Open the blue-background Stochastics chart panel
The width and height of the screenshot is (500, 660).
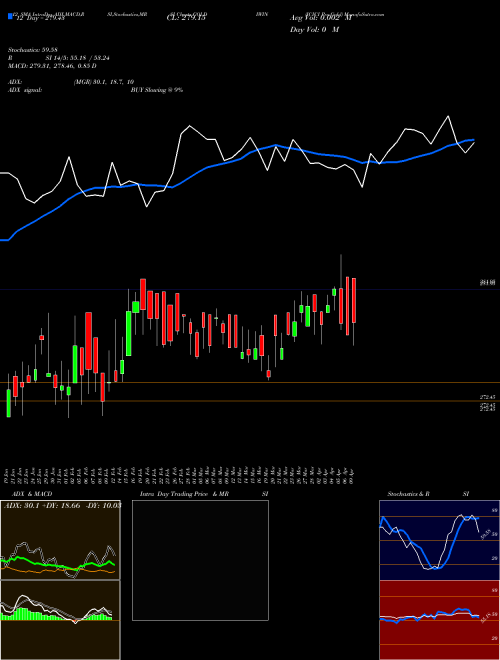[x=440, y=540]
